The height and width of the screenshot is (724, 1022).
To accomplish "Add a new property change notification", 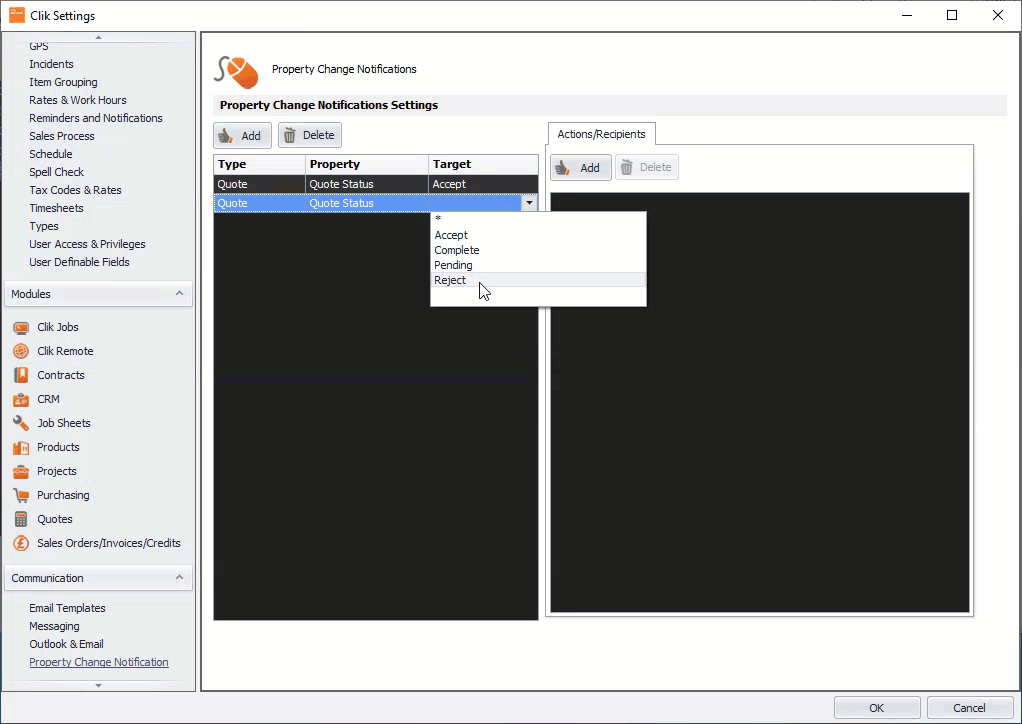I will (242, 136).
